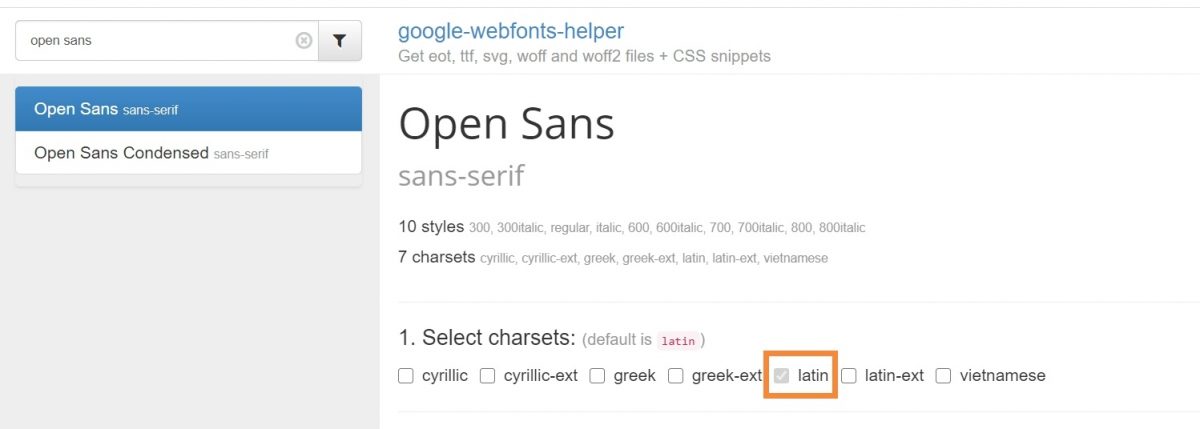Click the greek charset label
This screenshot has width=1200, height=429.
coord(635,376)
